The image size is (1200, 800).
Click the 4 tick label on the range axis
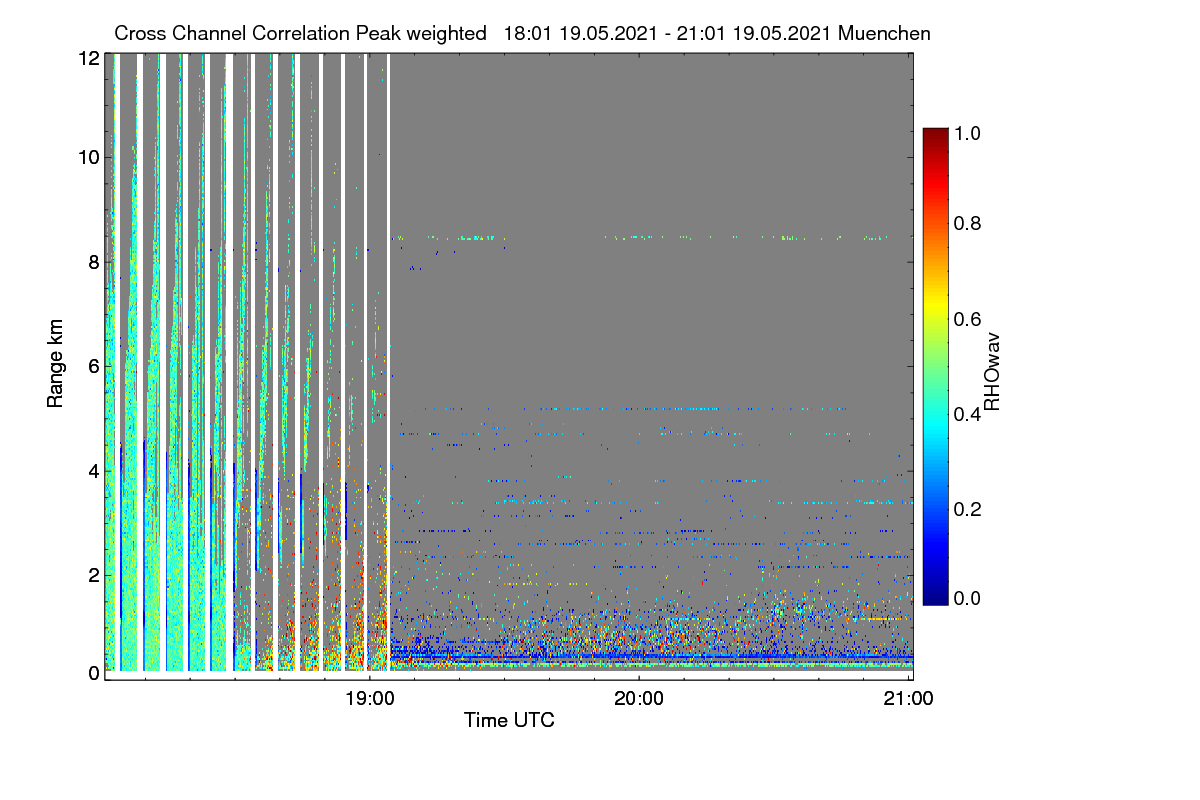[x=93, y=470]
